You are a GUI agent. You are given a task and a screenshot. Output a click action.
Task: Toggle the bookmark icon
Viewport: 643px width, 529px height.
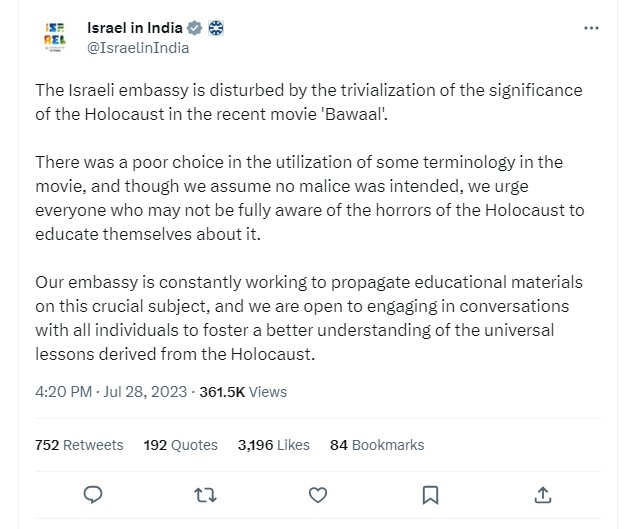tap(429, 494)
